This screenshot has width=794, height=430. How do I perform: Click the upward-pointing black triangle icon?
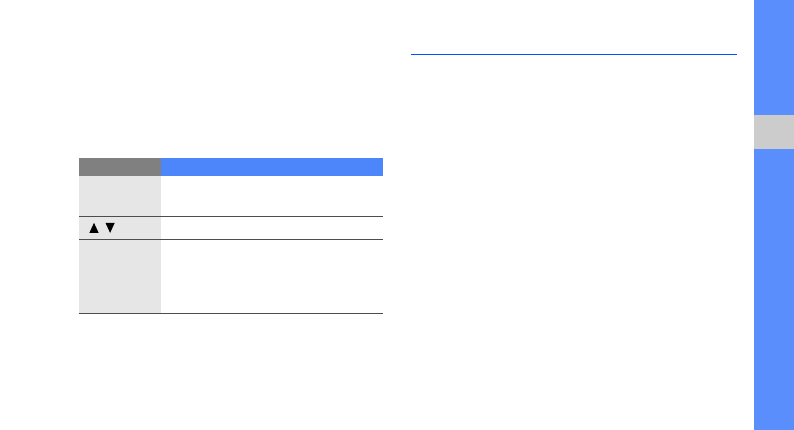[94, 228]
